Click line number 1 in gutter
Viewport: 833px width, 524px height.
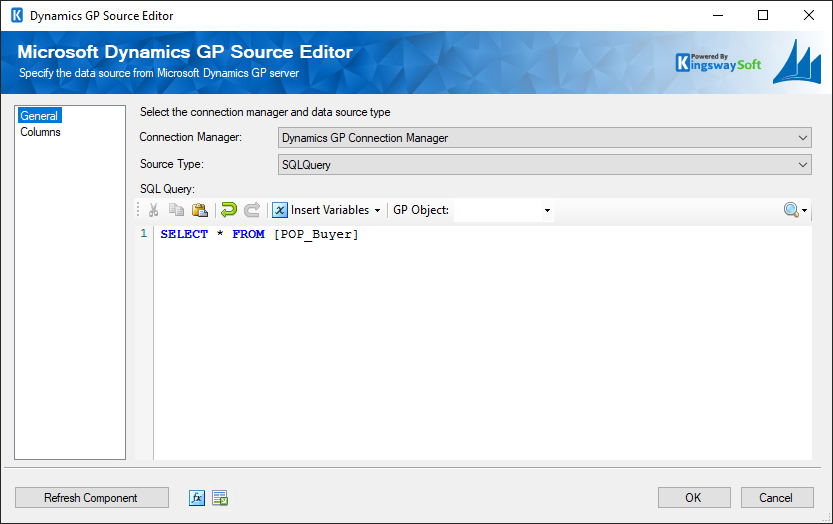click(144, 233)
